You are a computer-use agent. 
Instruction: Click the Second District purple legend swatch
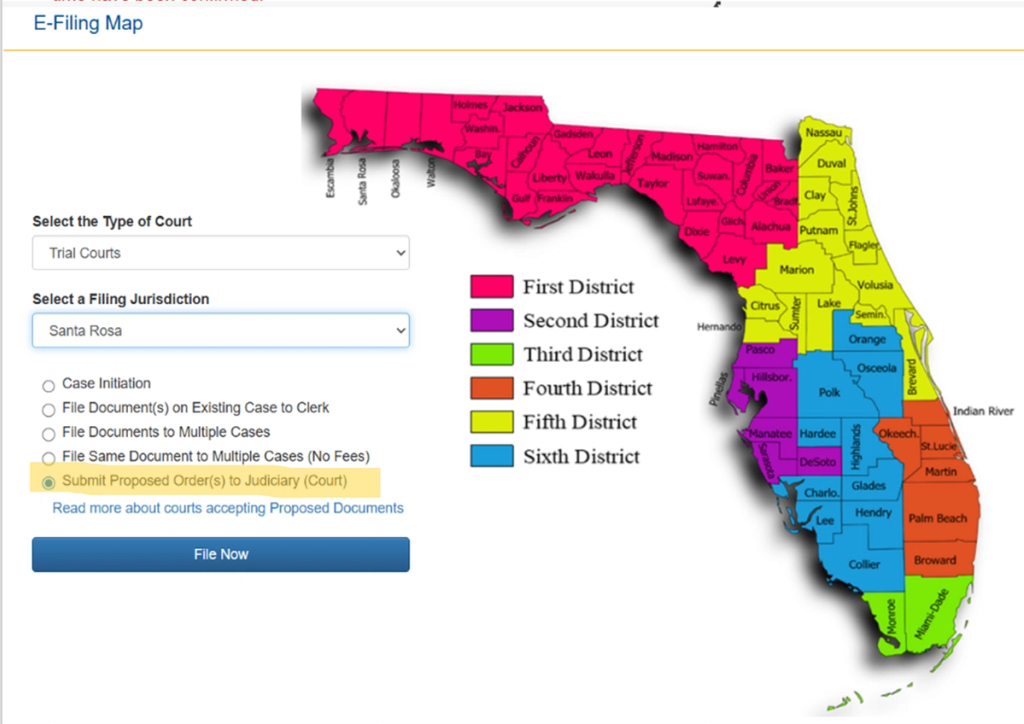point(492,321)
